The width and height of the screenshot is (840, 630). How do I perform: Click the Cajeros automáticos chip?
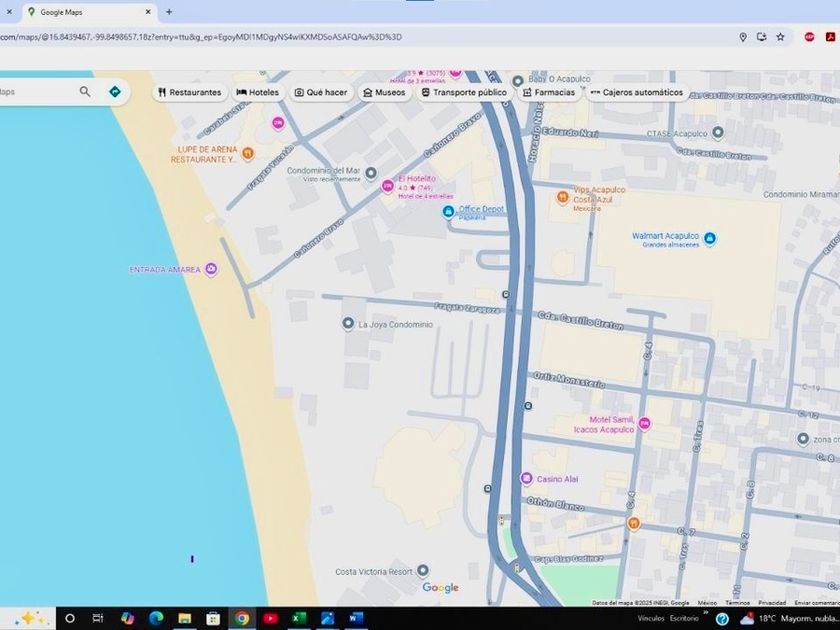click(636, 92)
